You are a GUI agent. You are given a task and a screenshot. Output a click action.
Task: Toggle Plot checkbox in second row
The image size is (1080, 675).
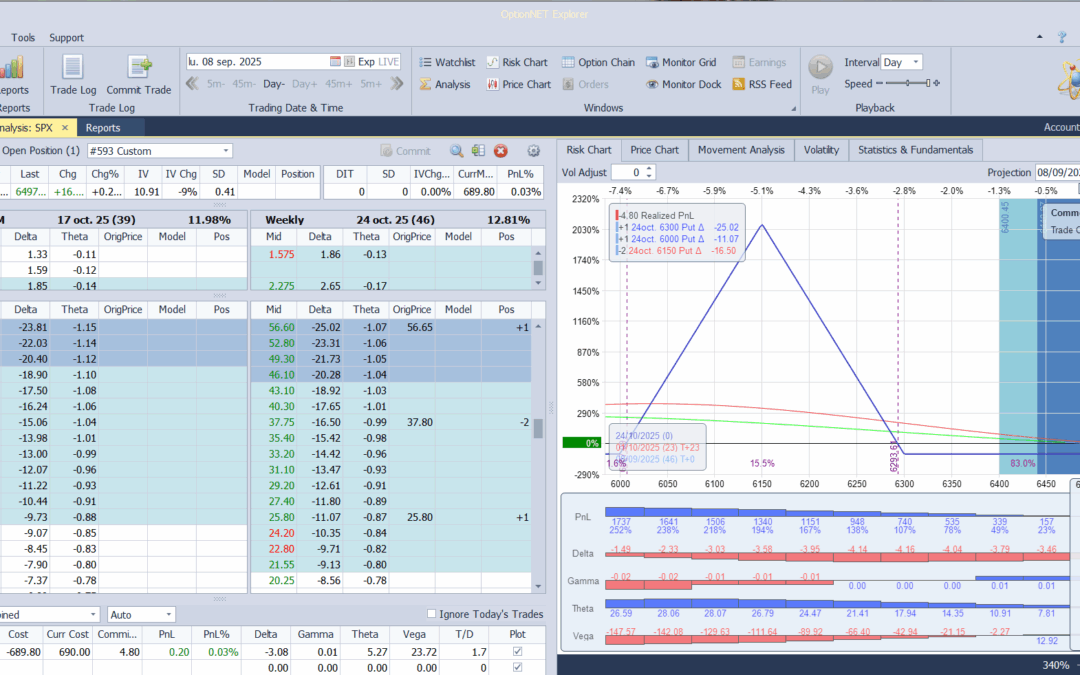tap(517, 667)
